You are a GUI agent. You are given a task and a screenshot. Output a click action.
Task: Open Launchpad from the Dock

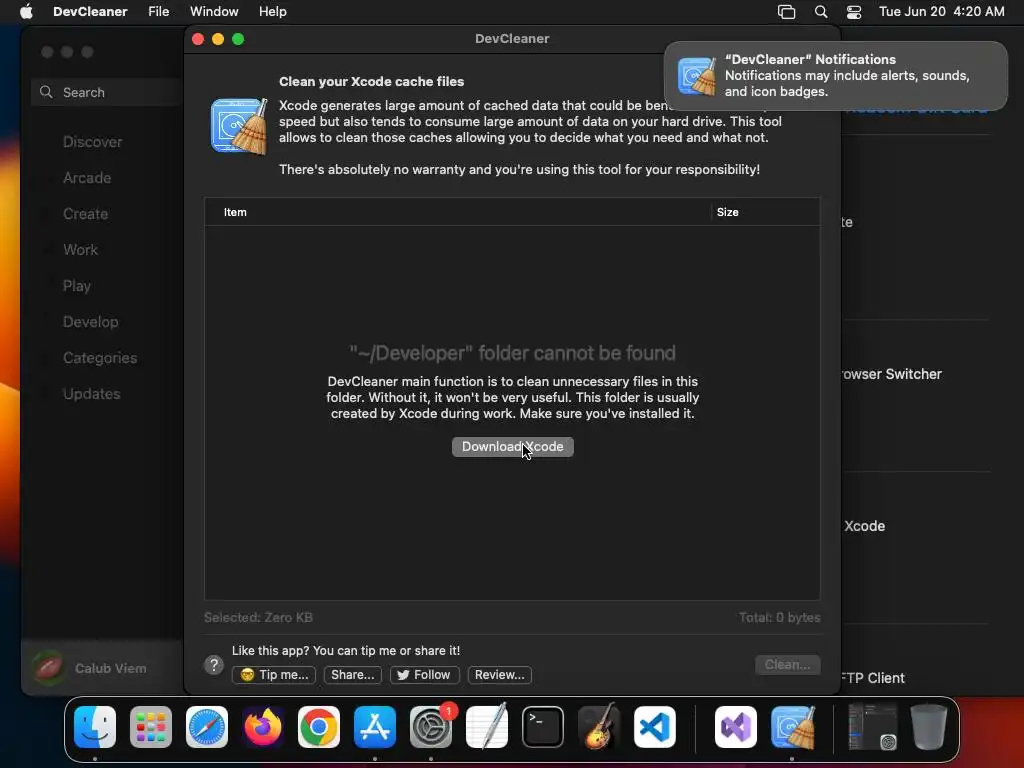click(151, 727)
